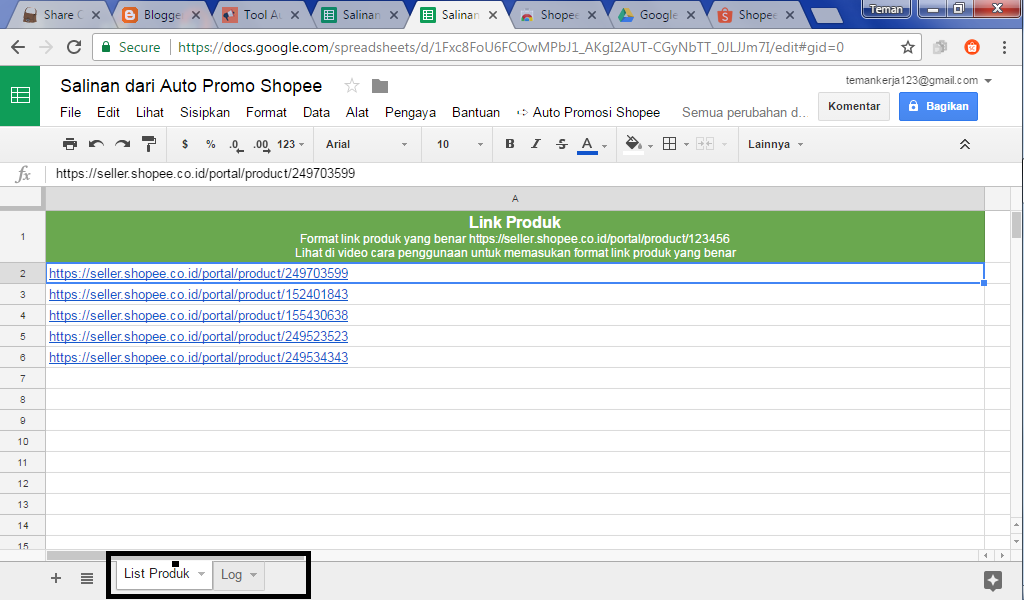Click the Komentar button

pos(854,106)
